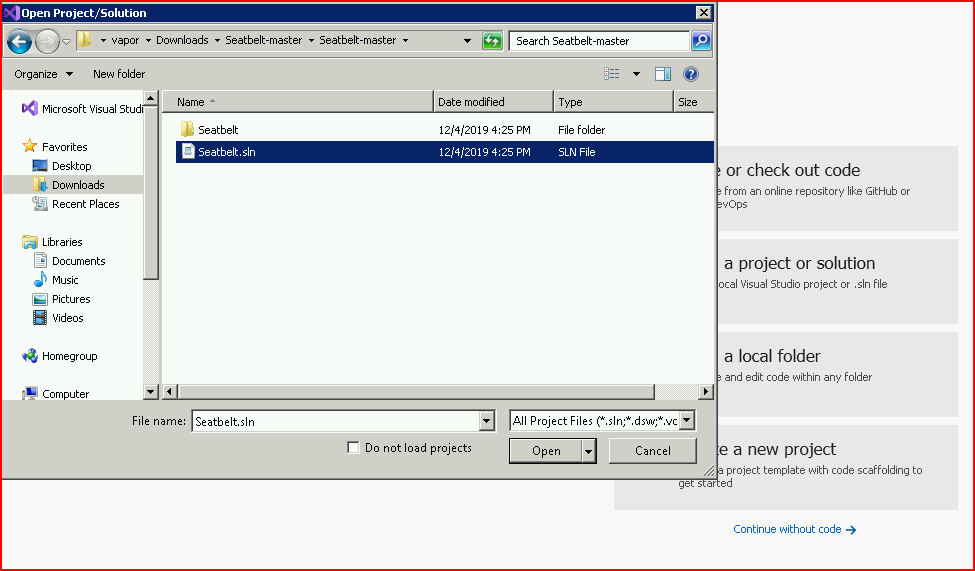Click the new project card in Visual Studio
This screenshot has width=975, height=571.
pos(838,467)
